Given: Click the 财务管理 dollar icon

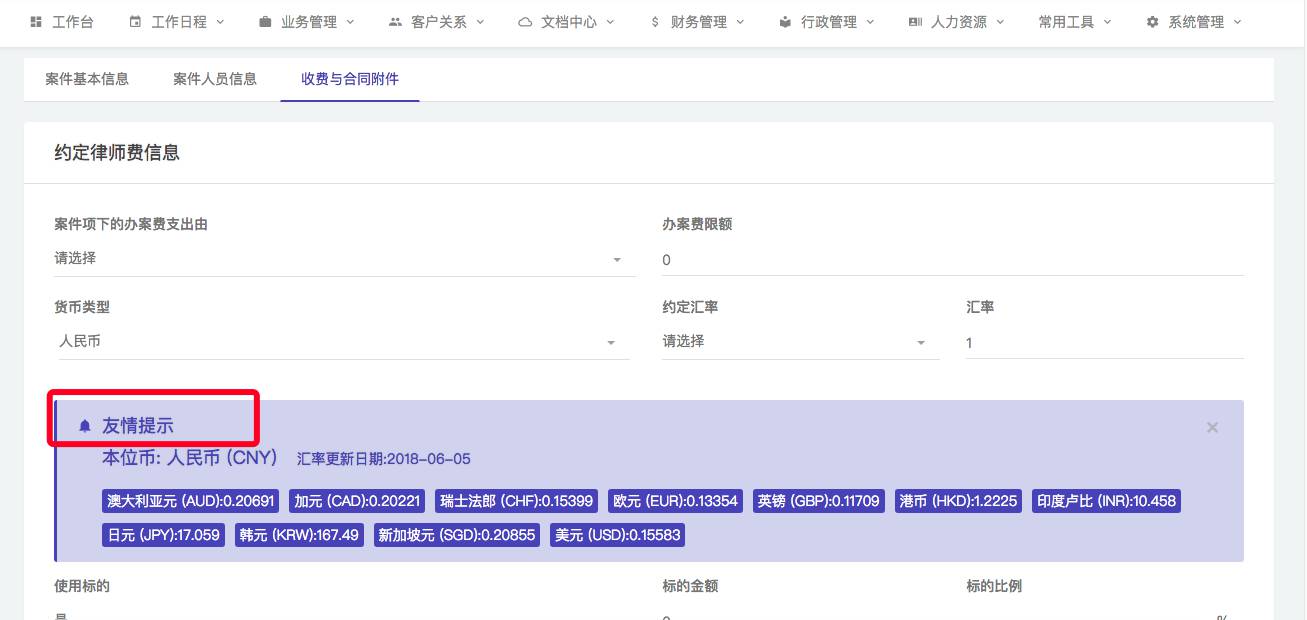Looking at the screenshot, I should click(x=655, y=22).
